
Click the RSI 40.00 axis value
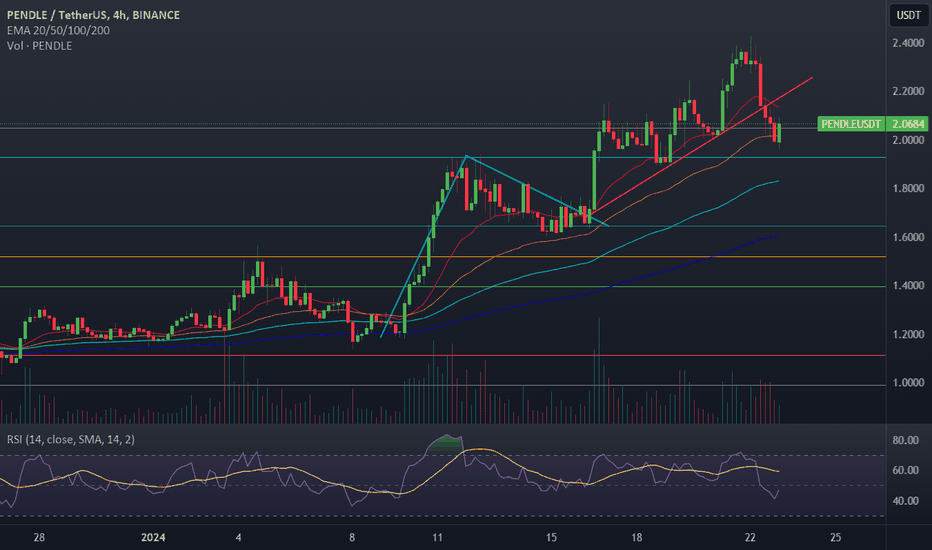tap(905, 501)
